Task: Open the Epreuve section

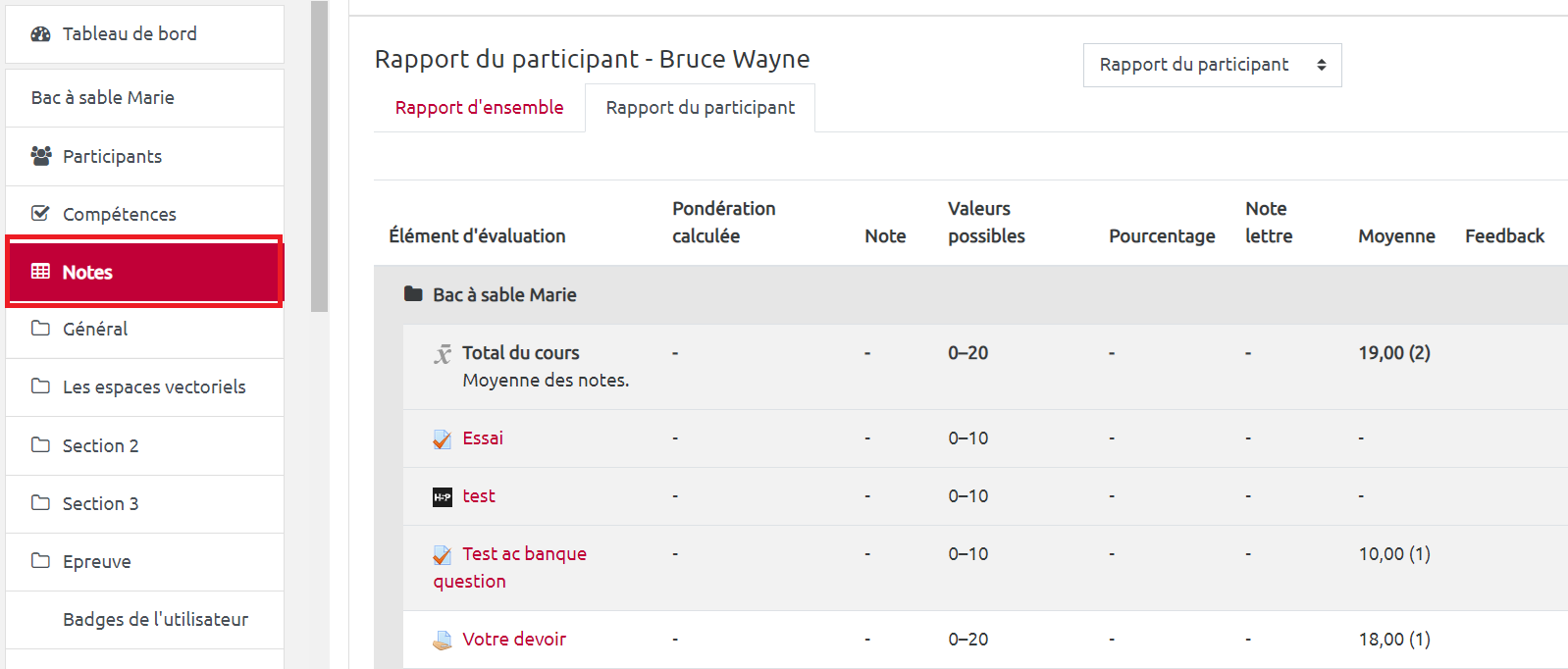Action: point(96,562)
